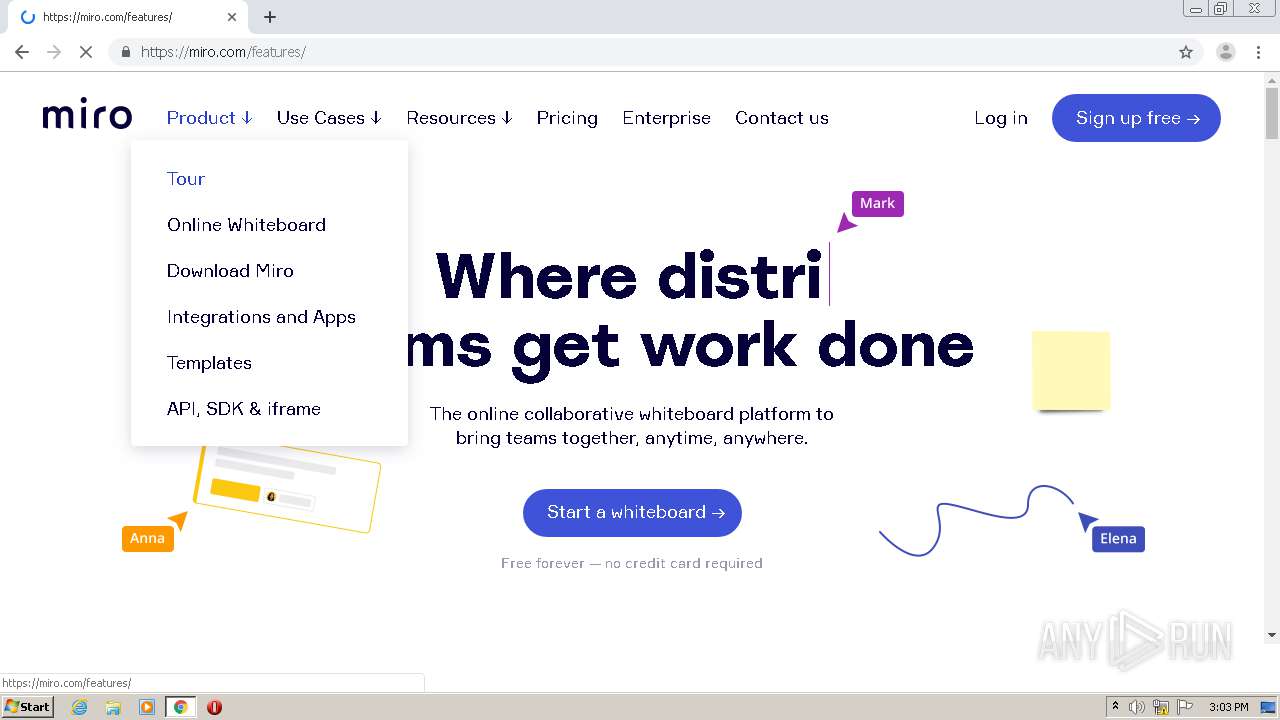Open Internet Explorer from taskbar
Viewport: 1280px width, 720px height.
pos(79,707)
